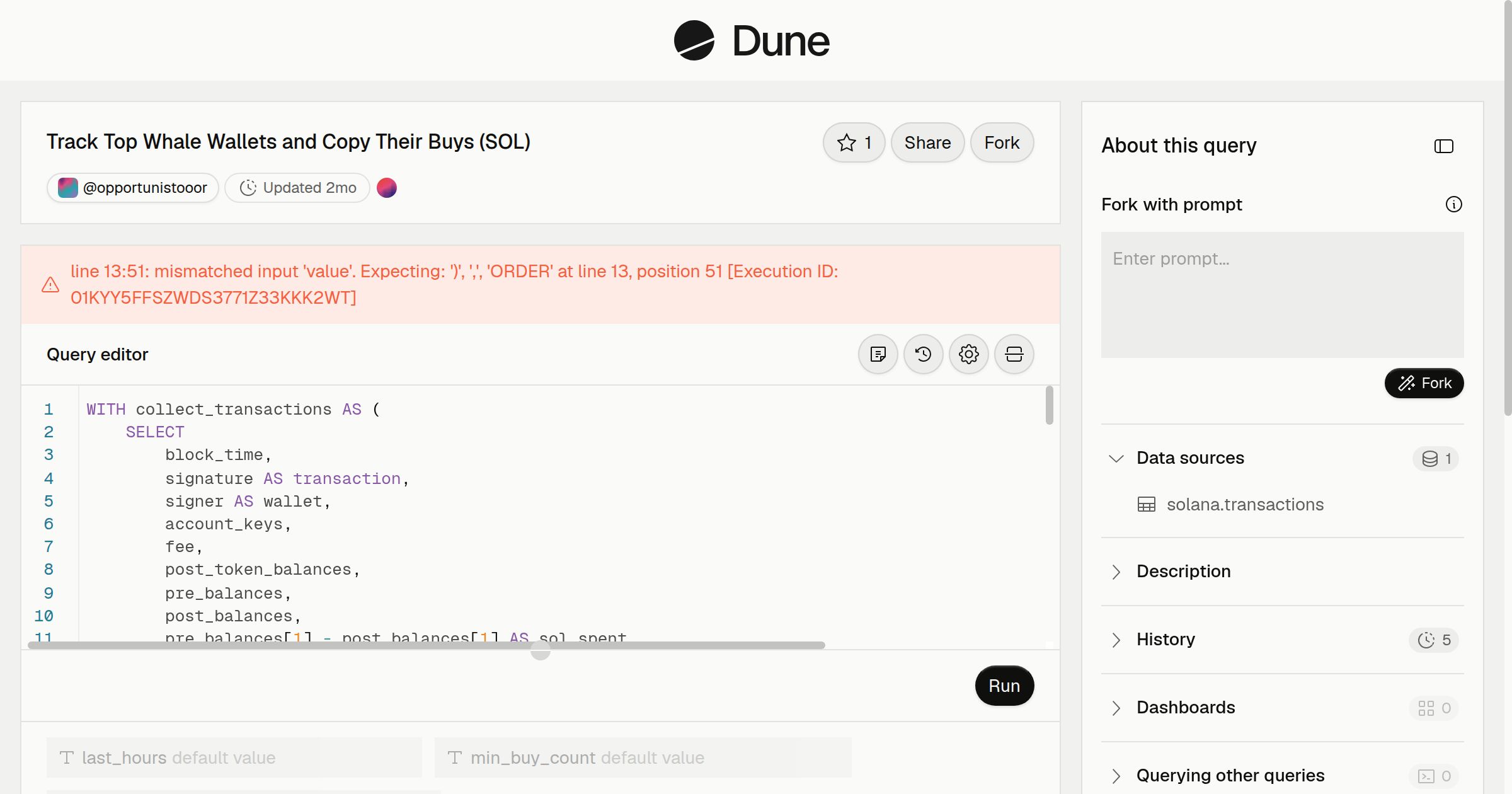Click the Dashboards count badge
The height and width of the screenshot is (794, 1512).
1434,708
